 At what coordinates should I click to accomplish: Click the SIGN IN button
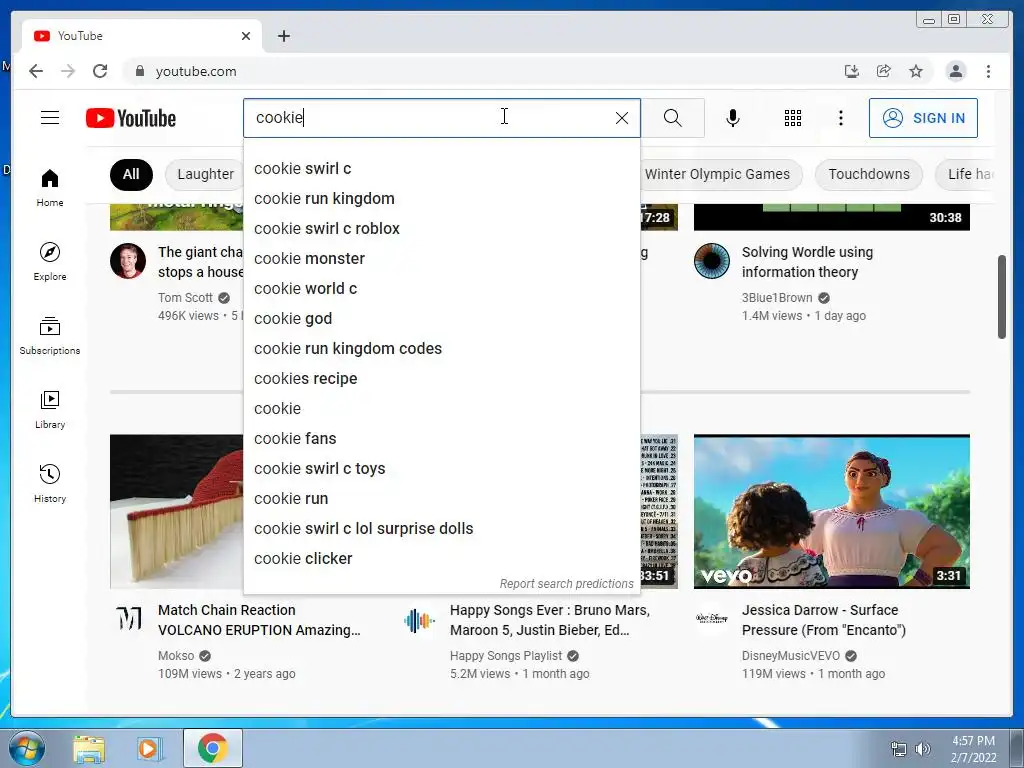coord(923,118)
